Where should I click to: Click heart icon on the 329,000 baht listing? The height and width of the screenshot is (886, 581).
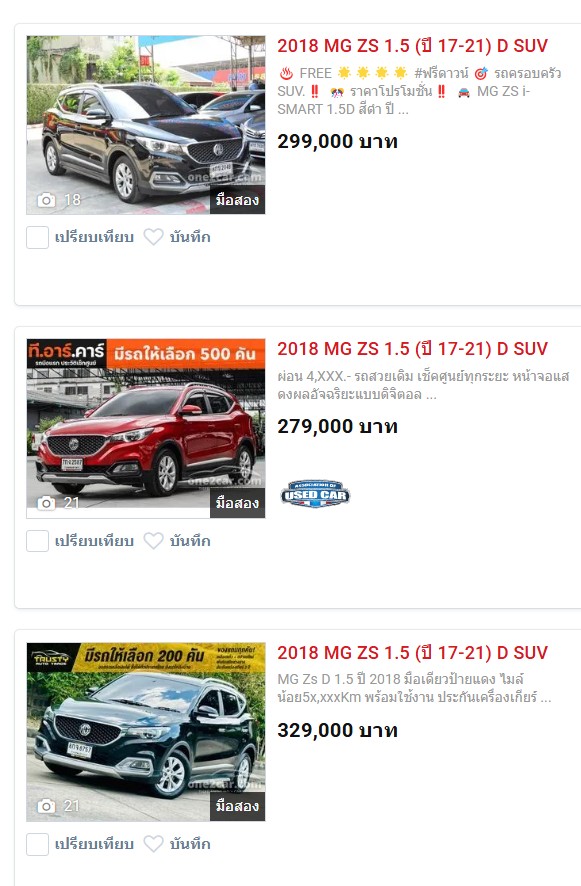point(153,844)
